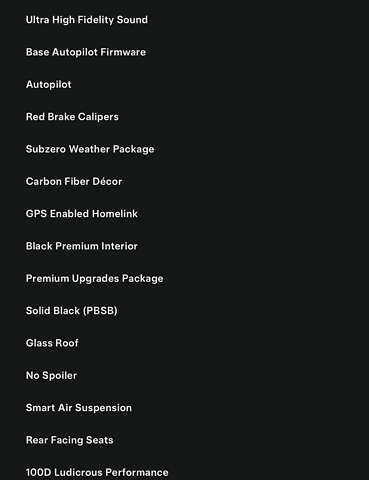Select Carbon Fiber Décor item

point(74,181)
